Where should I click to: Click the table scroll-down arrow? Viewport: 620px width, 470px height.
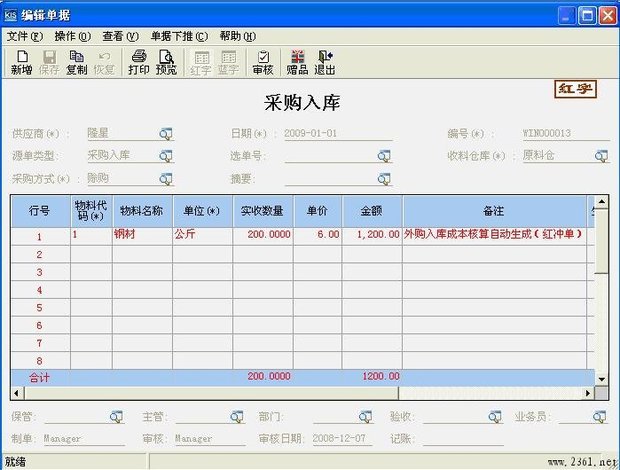601,379
